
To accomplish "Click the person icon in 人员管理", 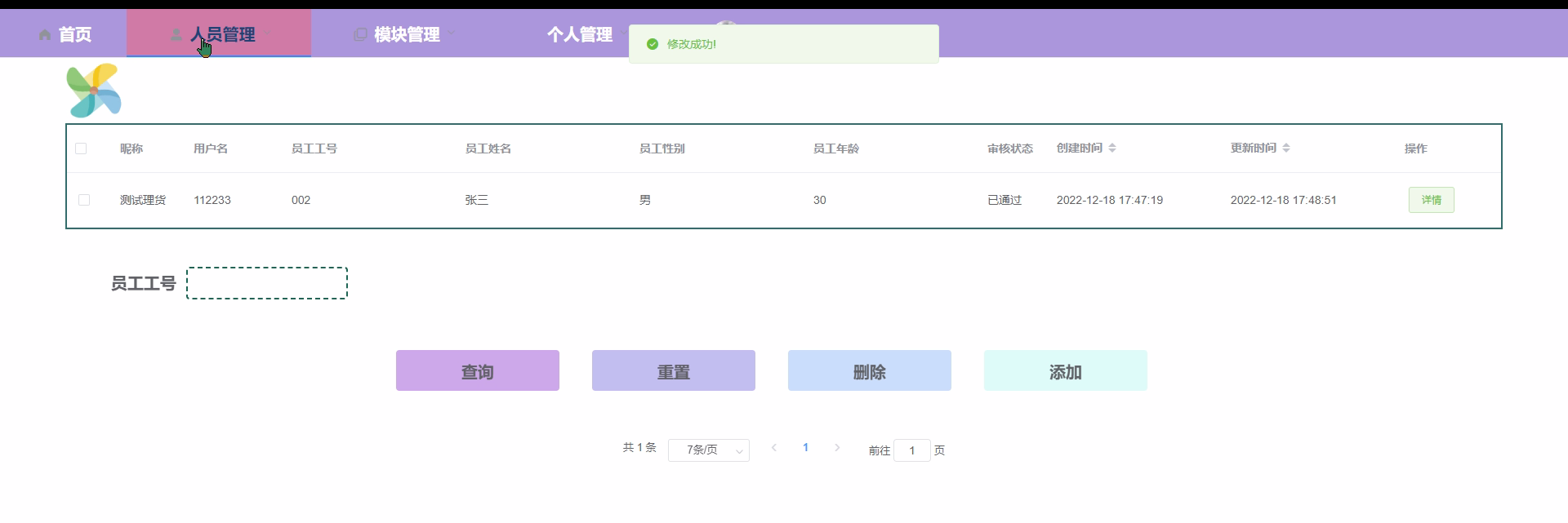I will click(x=176, y=34).
